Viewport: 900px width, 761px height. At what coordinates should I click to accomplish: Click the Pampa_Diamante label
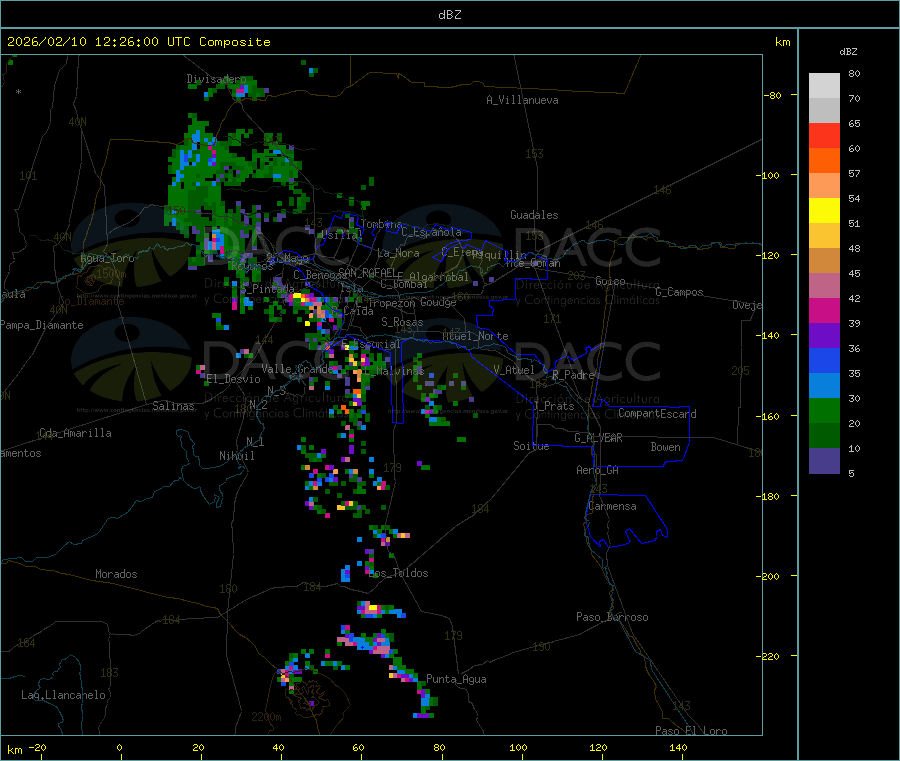tap(42, 325)
